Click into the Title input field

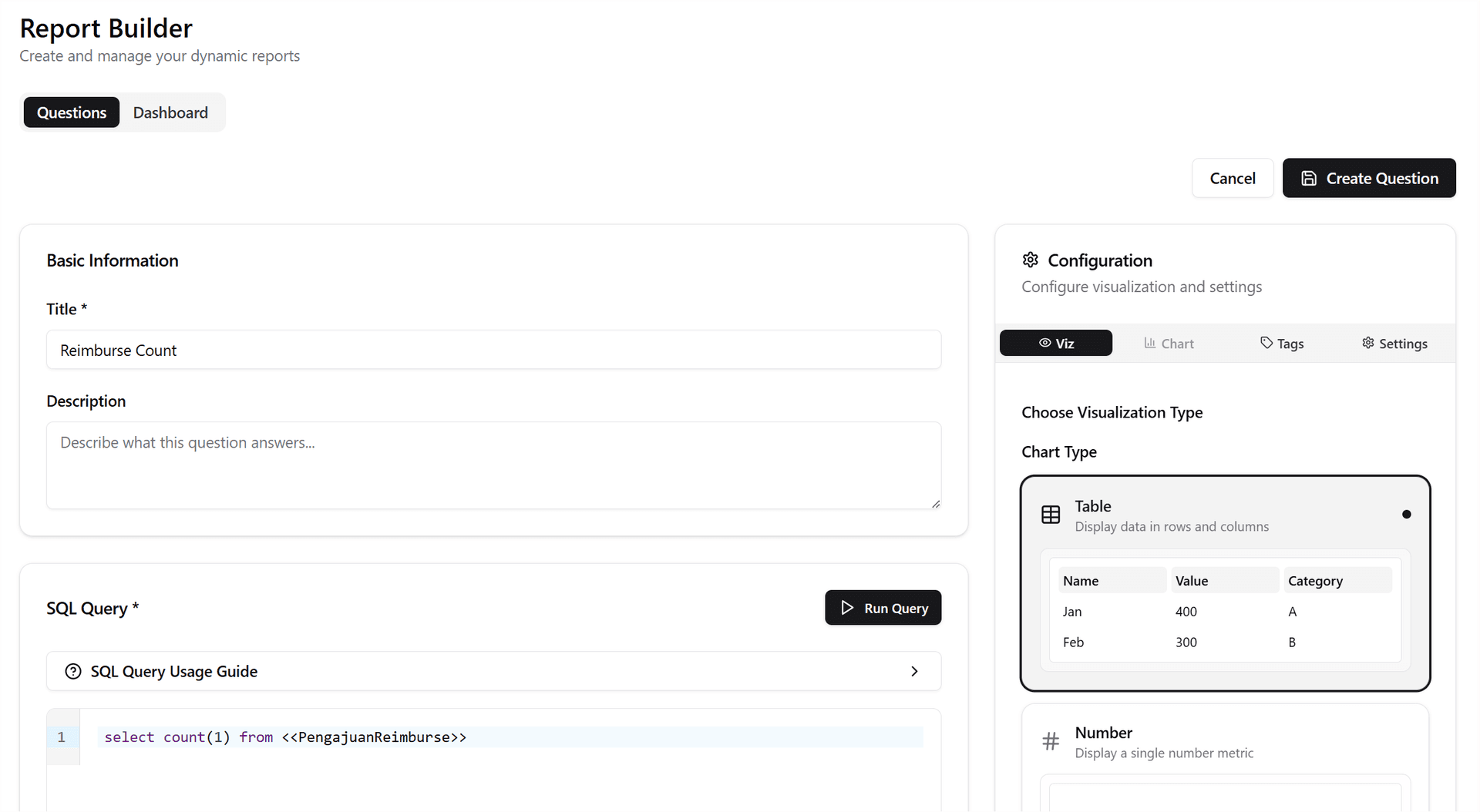click(x=493, y=351)
